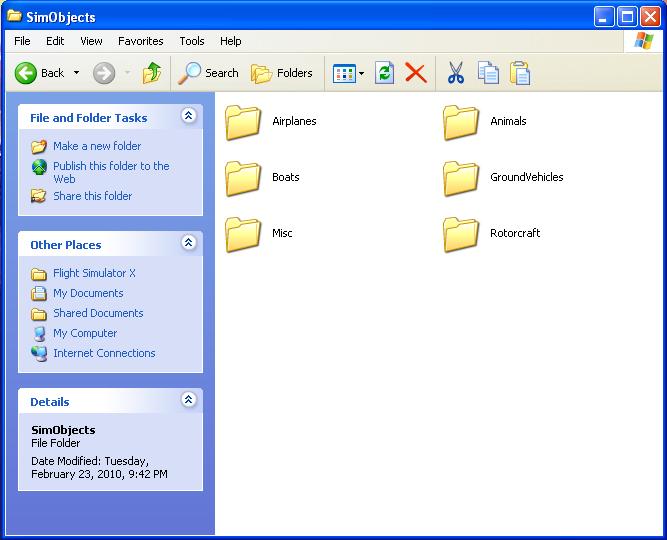
Task: Click the red Delete toolbar icon
Action: (x=416, y=73)
